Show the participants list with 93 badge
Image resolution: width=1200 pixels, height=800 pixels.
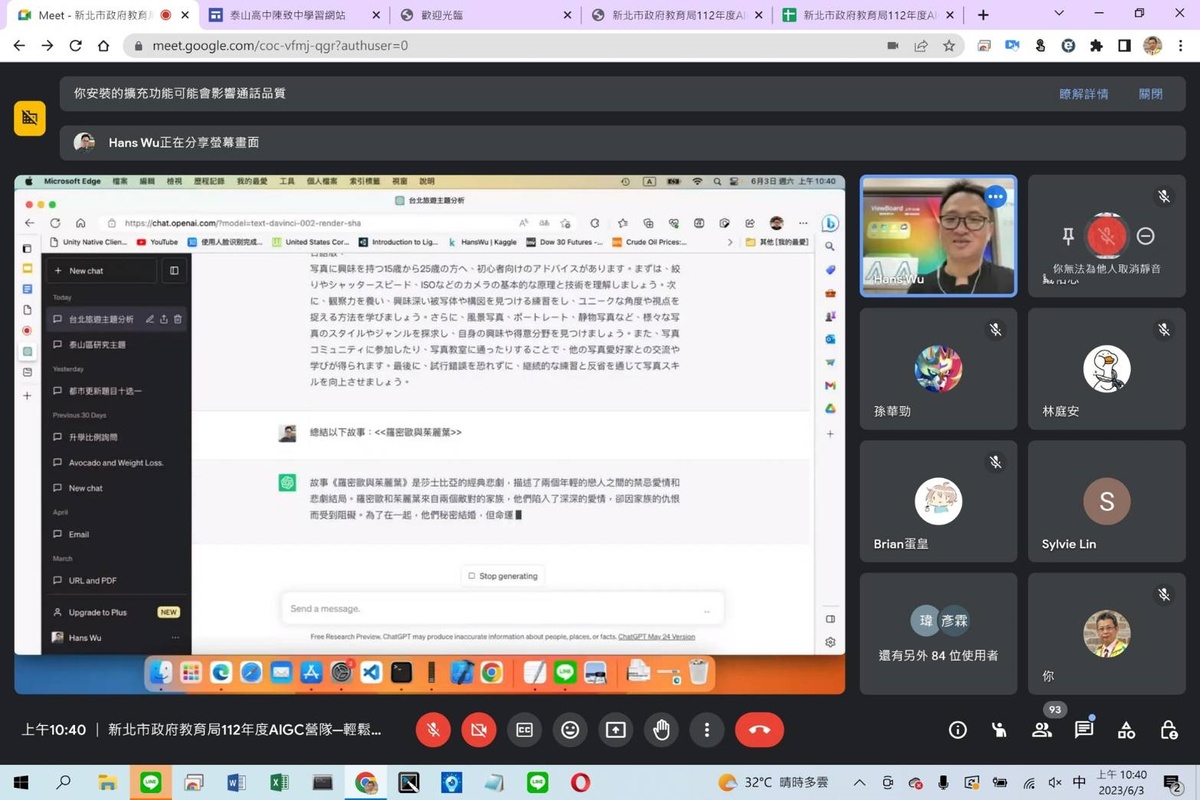pyautogui.click(x=1042, y=728)
